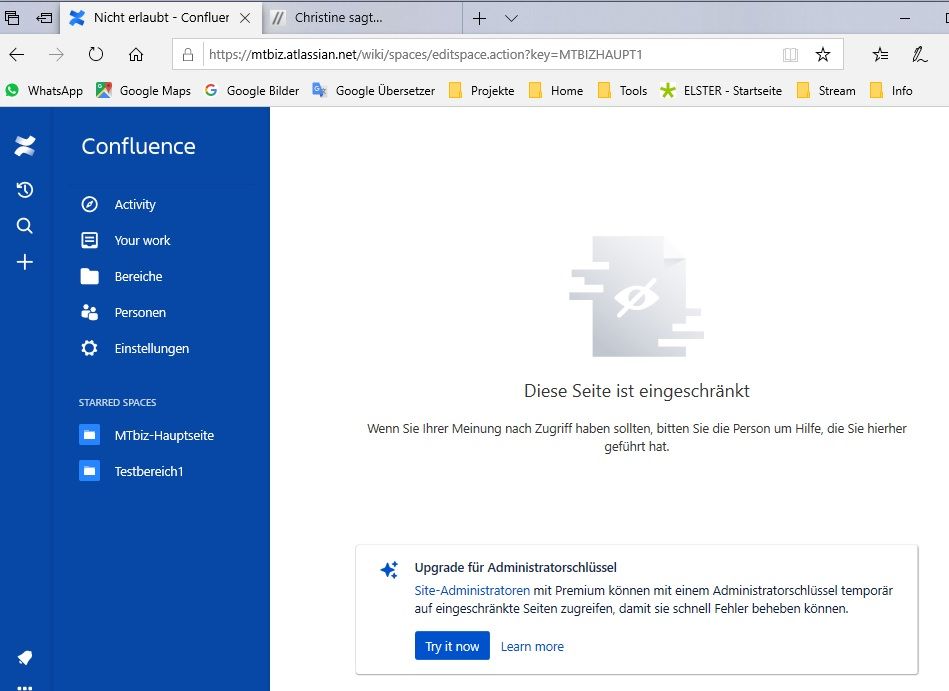
Task: Open the Recent history clock icon
Action: (25, 190)
